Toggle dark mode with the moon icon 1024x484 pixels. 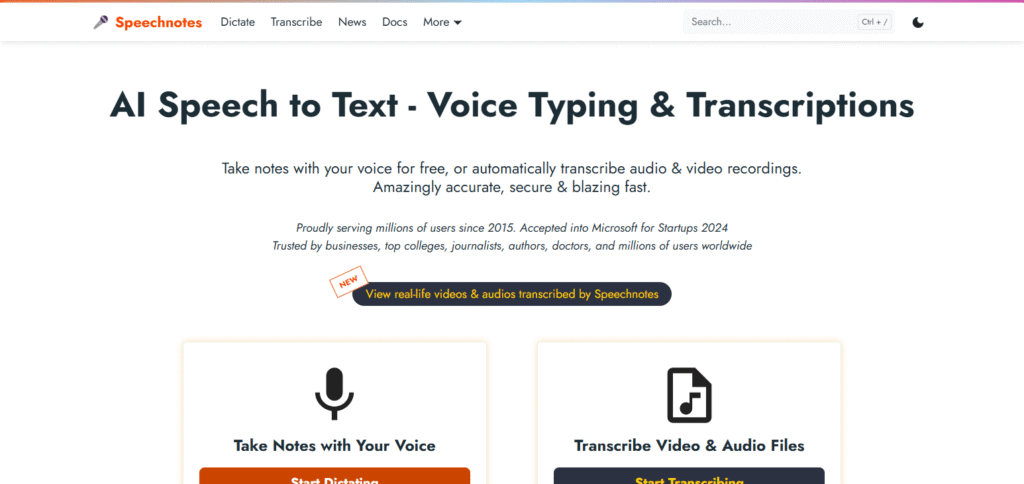pyautogui.click(x=918, y=23)
